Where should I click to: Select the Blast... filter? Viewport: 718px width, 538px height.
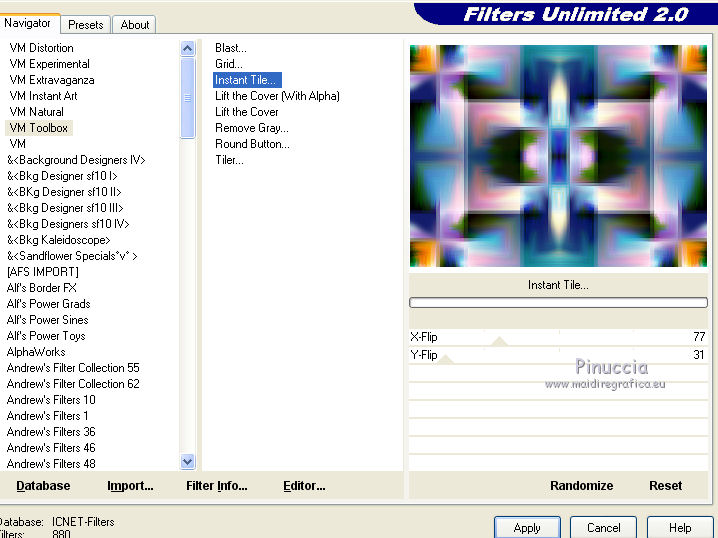click(231, 48)
